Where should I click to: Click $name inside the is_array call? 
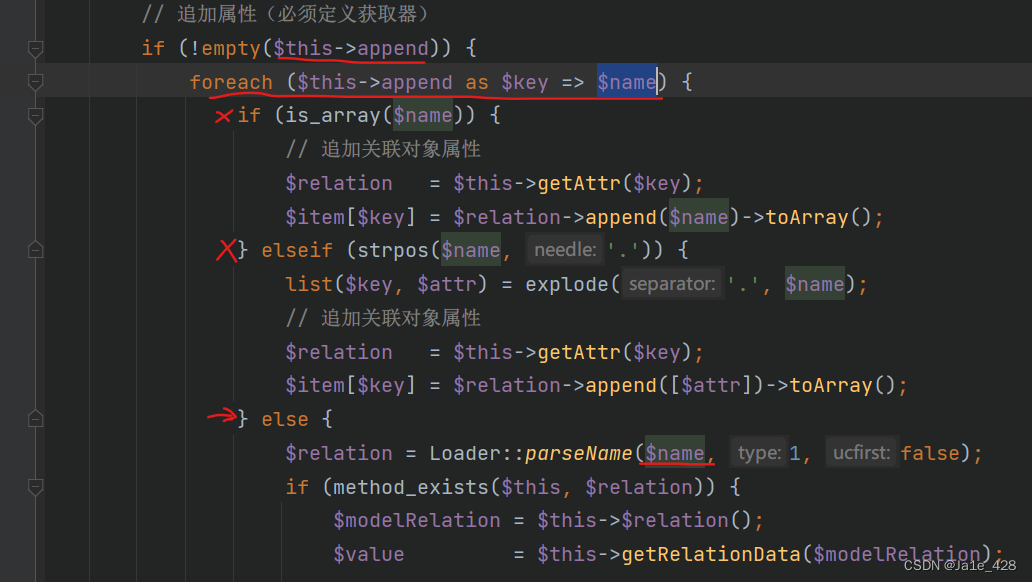click(x=423, y=116)
